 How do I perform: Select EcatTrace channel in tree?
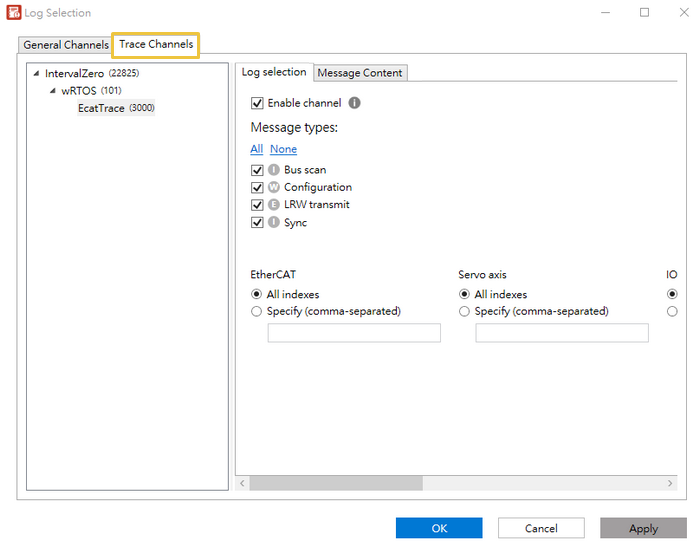click(101, 108)
